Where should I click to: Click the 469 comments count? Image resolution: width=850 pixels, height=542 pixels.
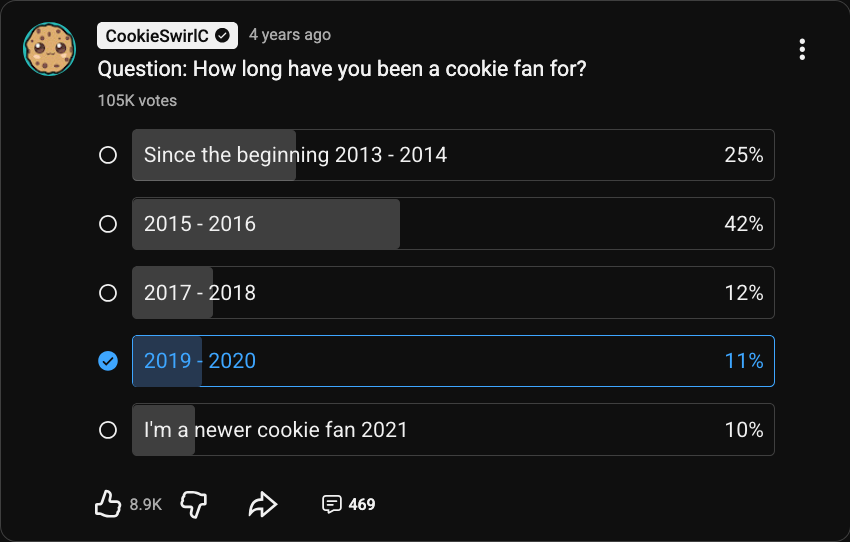(x=362, y=504)
